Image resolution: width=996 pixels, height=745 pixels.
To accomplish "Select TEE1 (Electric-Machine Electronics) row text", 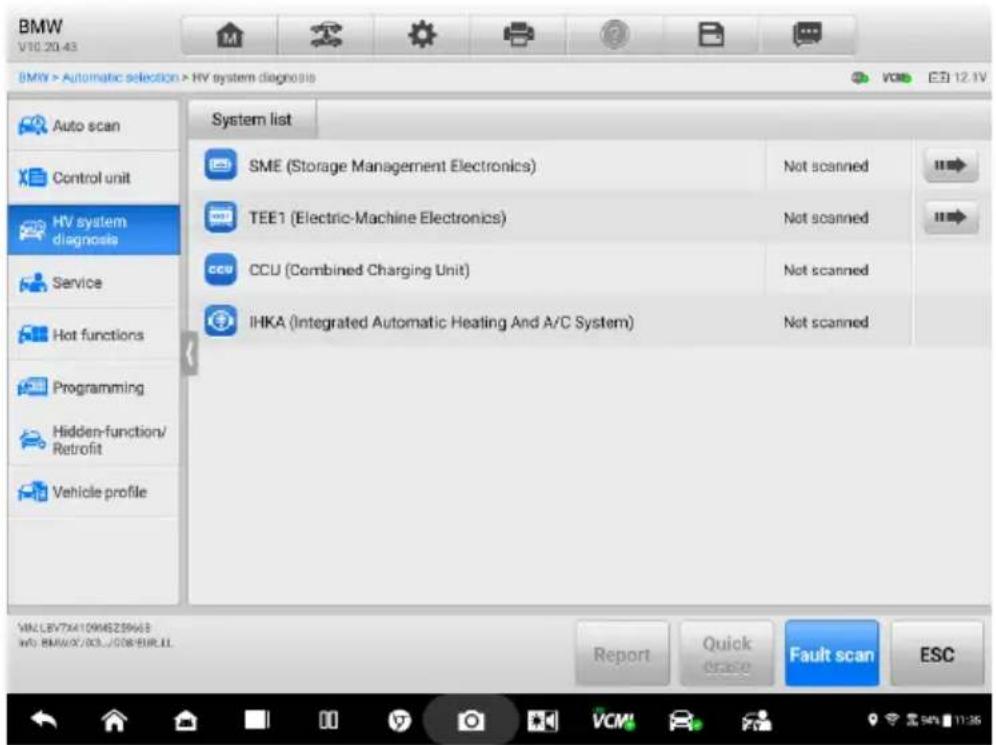I will coord(377,218).
